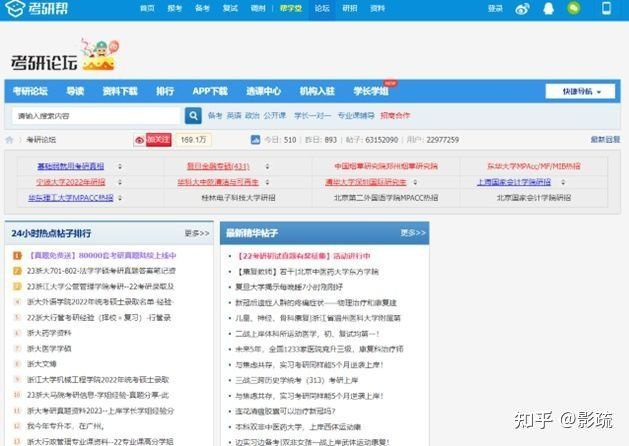Expand the 快捷导航 dropdown
629x446 pixels.
[x=580, y=91]
